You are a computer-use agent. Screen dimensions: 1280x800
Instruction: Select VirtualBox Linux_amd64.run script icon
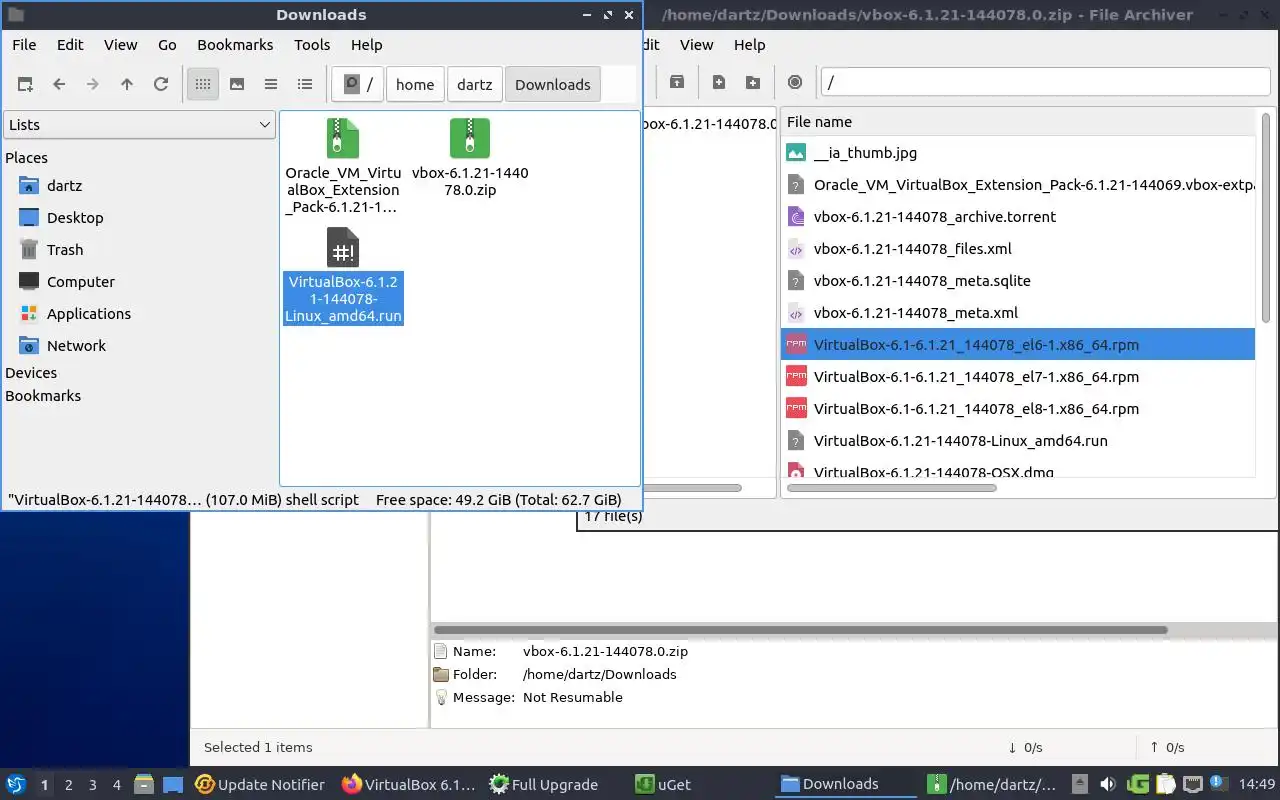click(342, 247)
